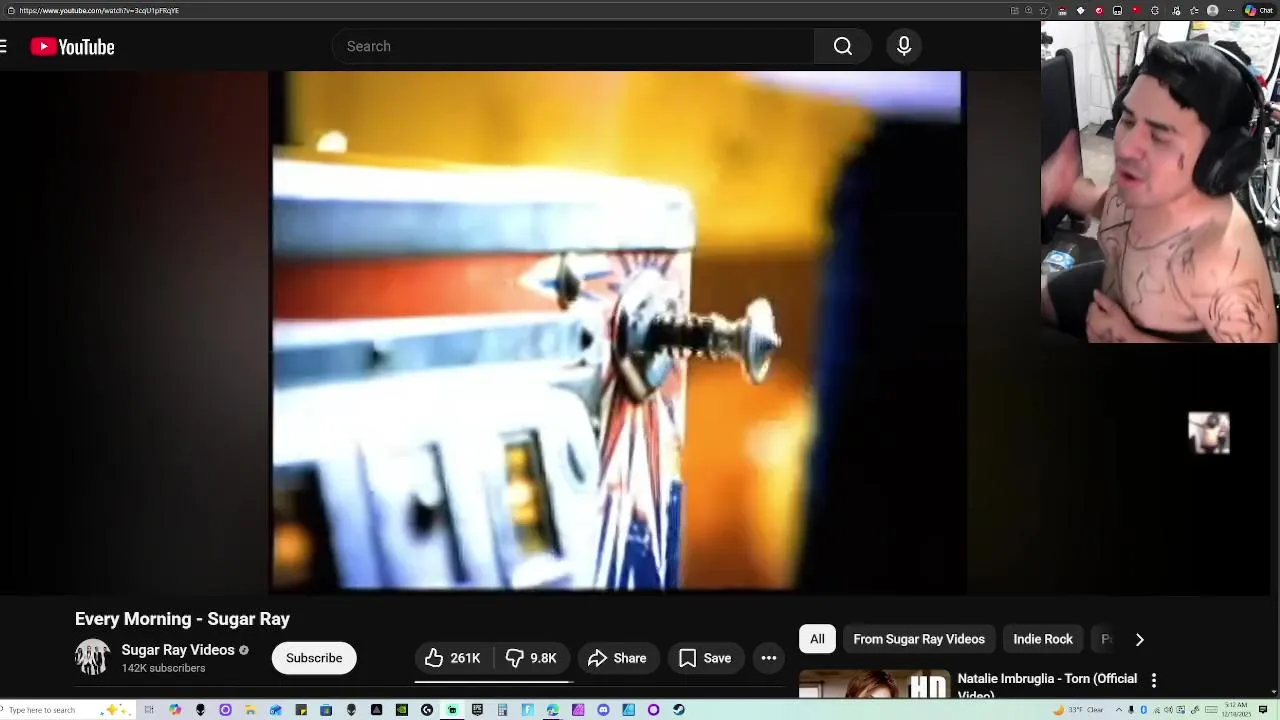Open weather widget showing 33°F Clear
The width and height of the screenshot is (1280, 720).
(1079, 710)
